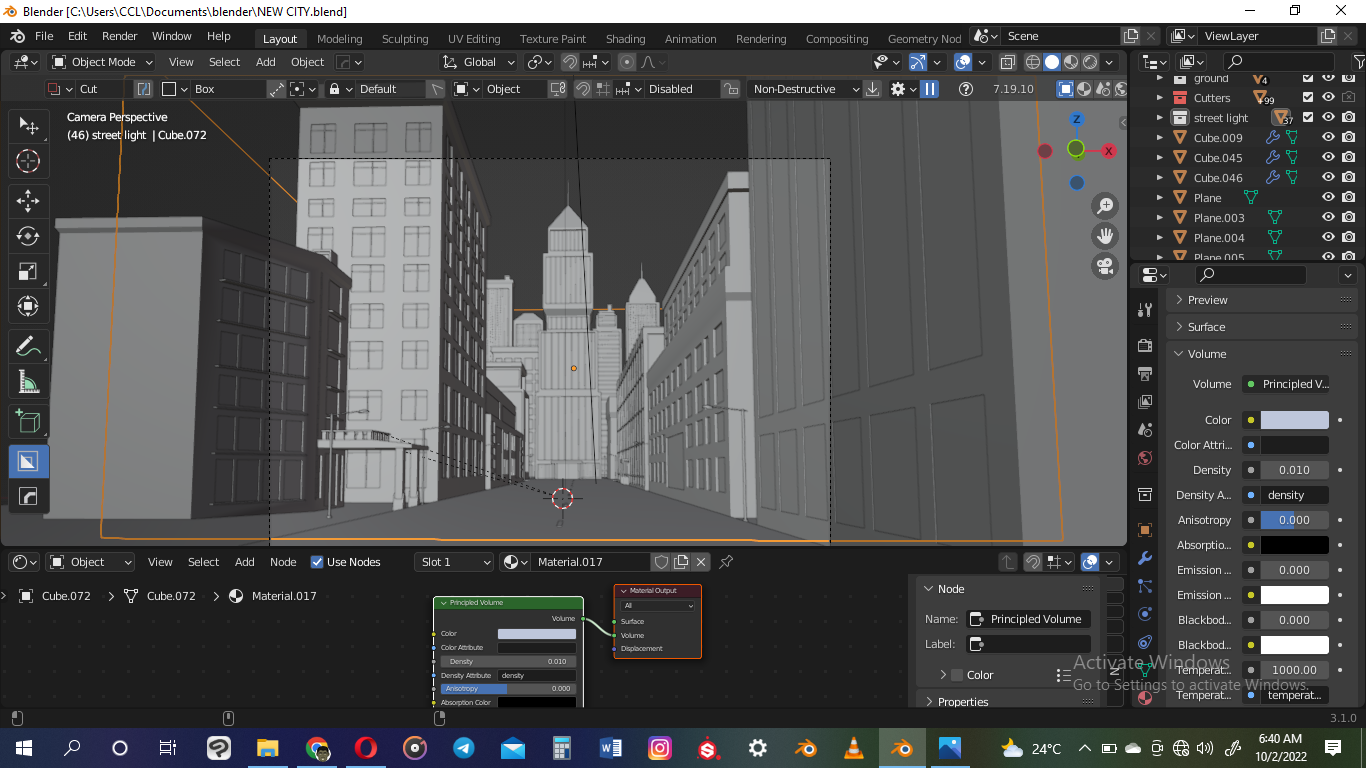Select the Transform tool in left toolbar
The width and height of the screenshot is (1366, 768).
(x=28, y=306)
